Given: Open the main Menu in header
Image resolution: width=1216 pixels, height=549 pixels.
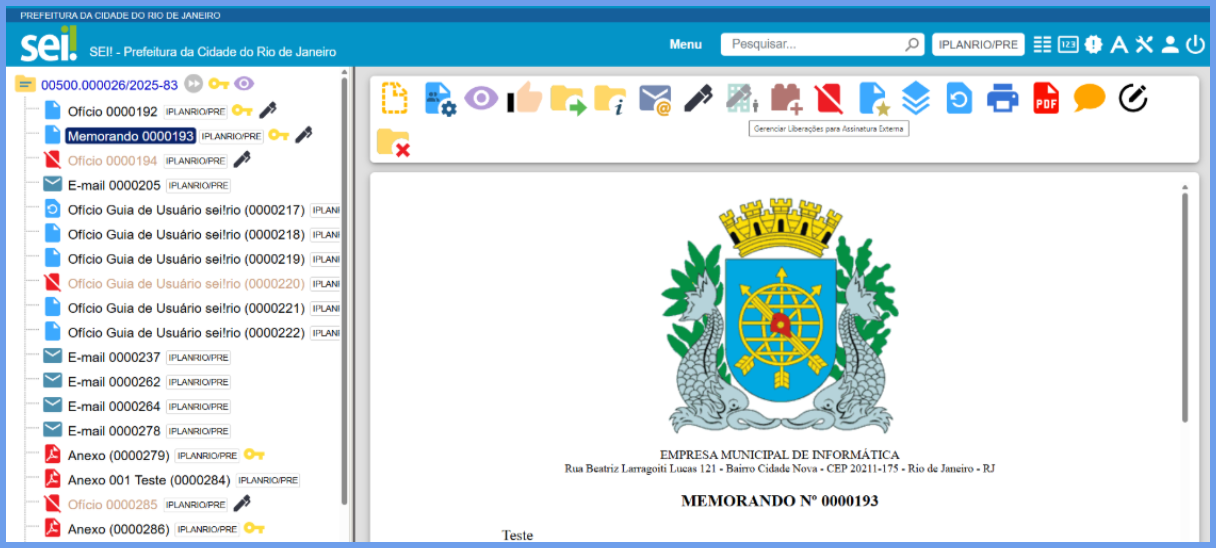Looking at the screenshot, I should tap(685, 44).
